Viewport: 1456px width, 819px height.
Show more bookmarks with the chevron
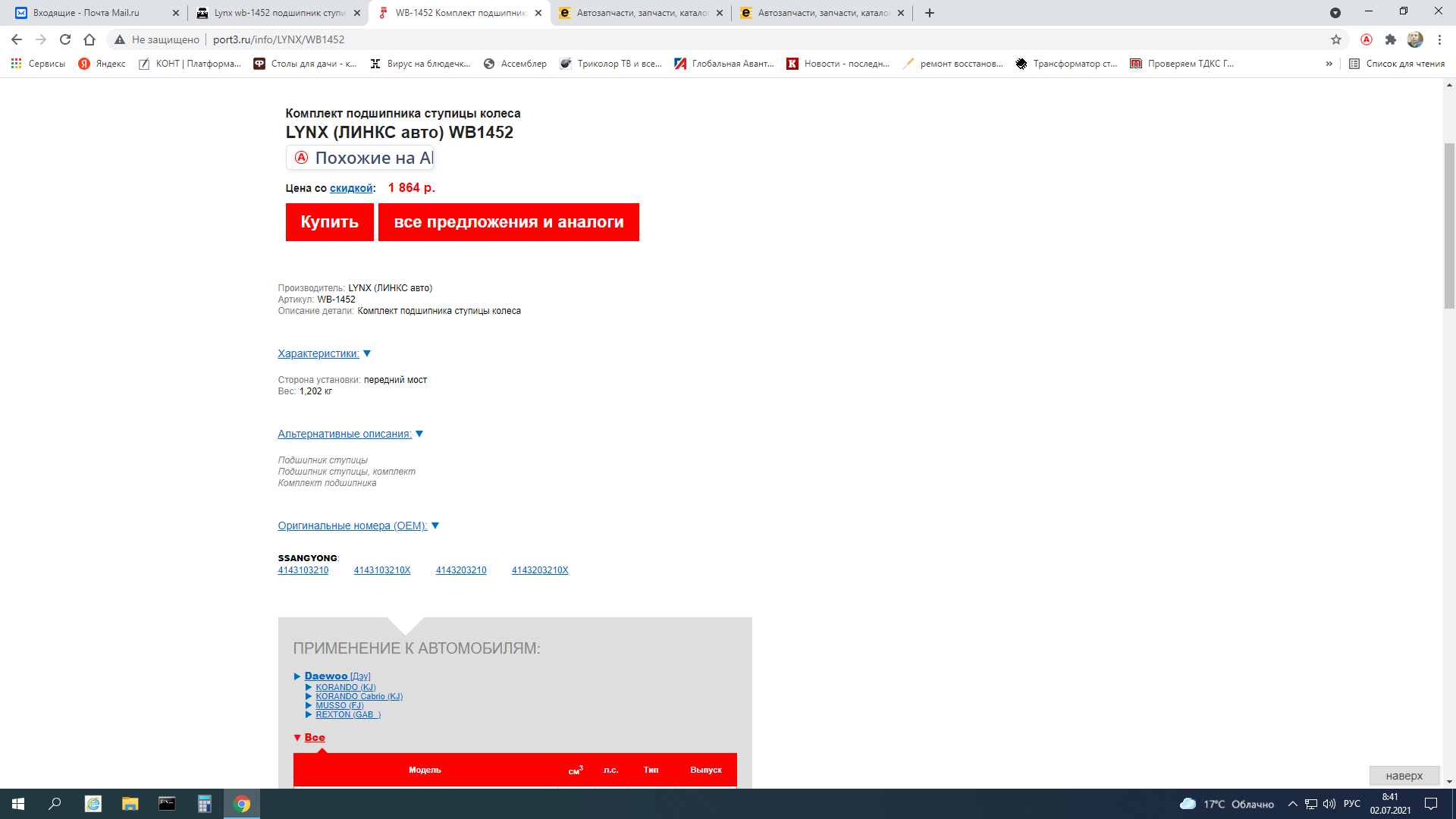1329,64
